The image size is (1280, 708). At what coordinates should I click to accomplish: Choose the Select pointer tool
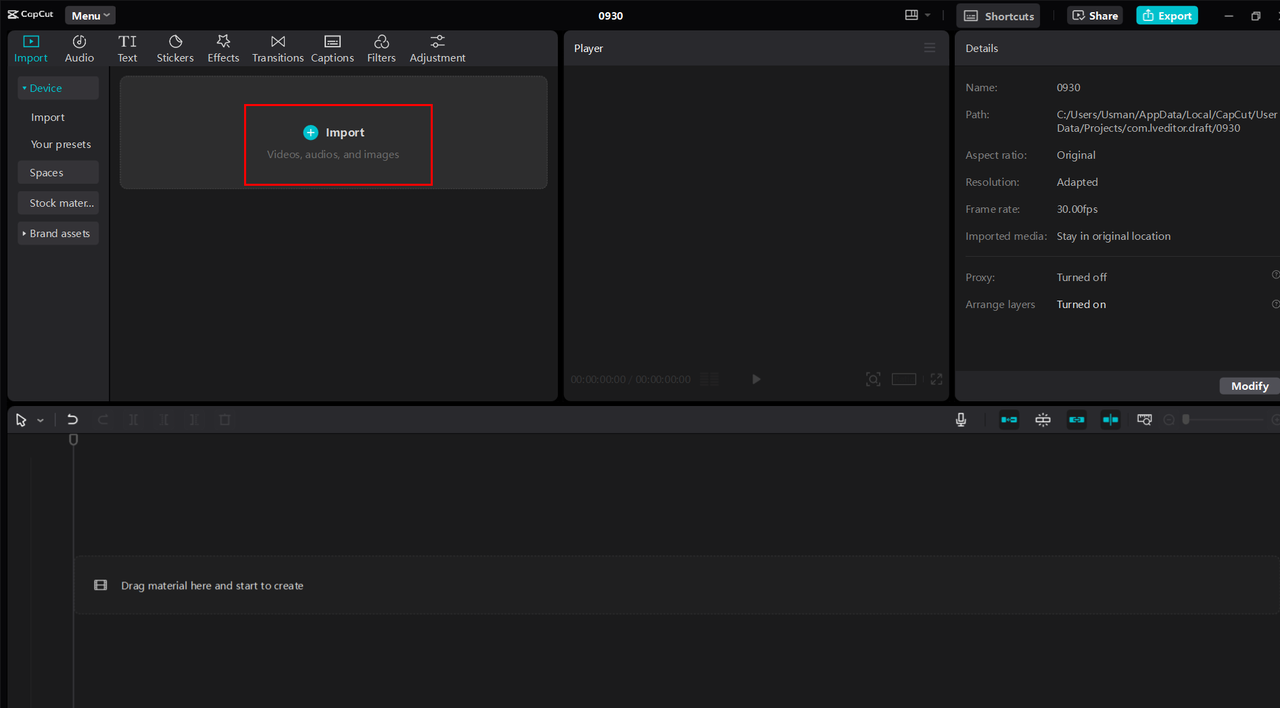pos(21,420)
